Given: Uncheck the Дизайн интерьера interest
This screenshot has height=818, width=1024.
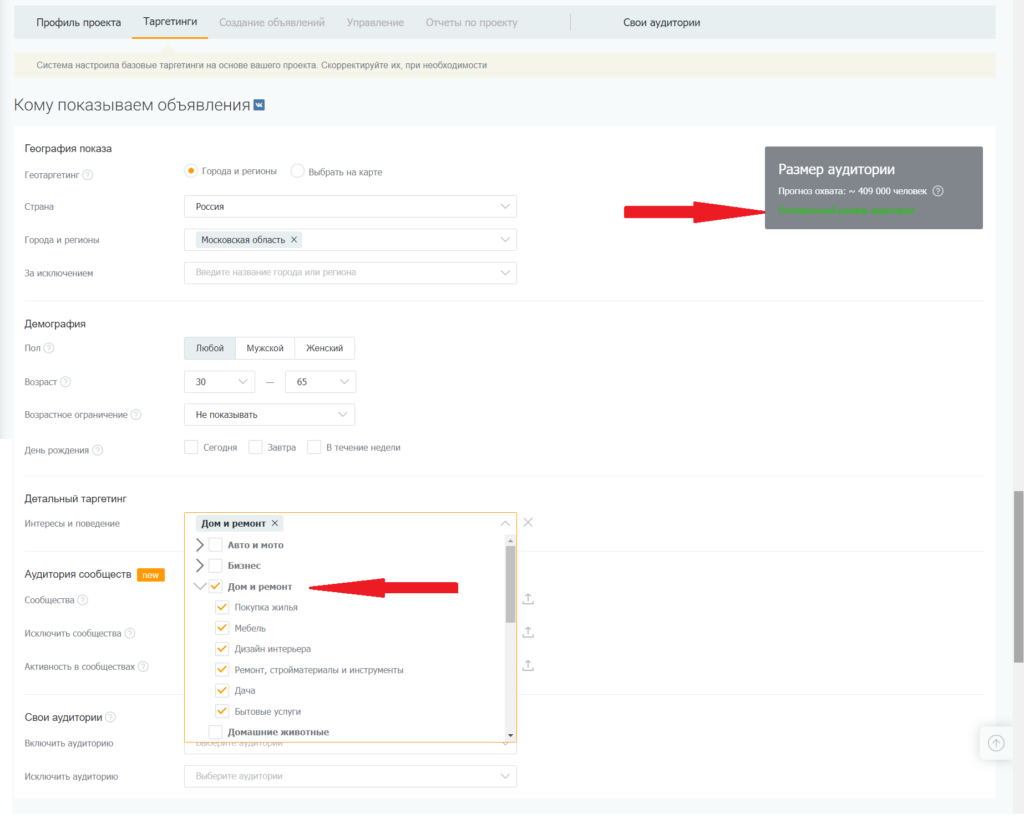Looking at the screenshot, I should click(222, 649).
